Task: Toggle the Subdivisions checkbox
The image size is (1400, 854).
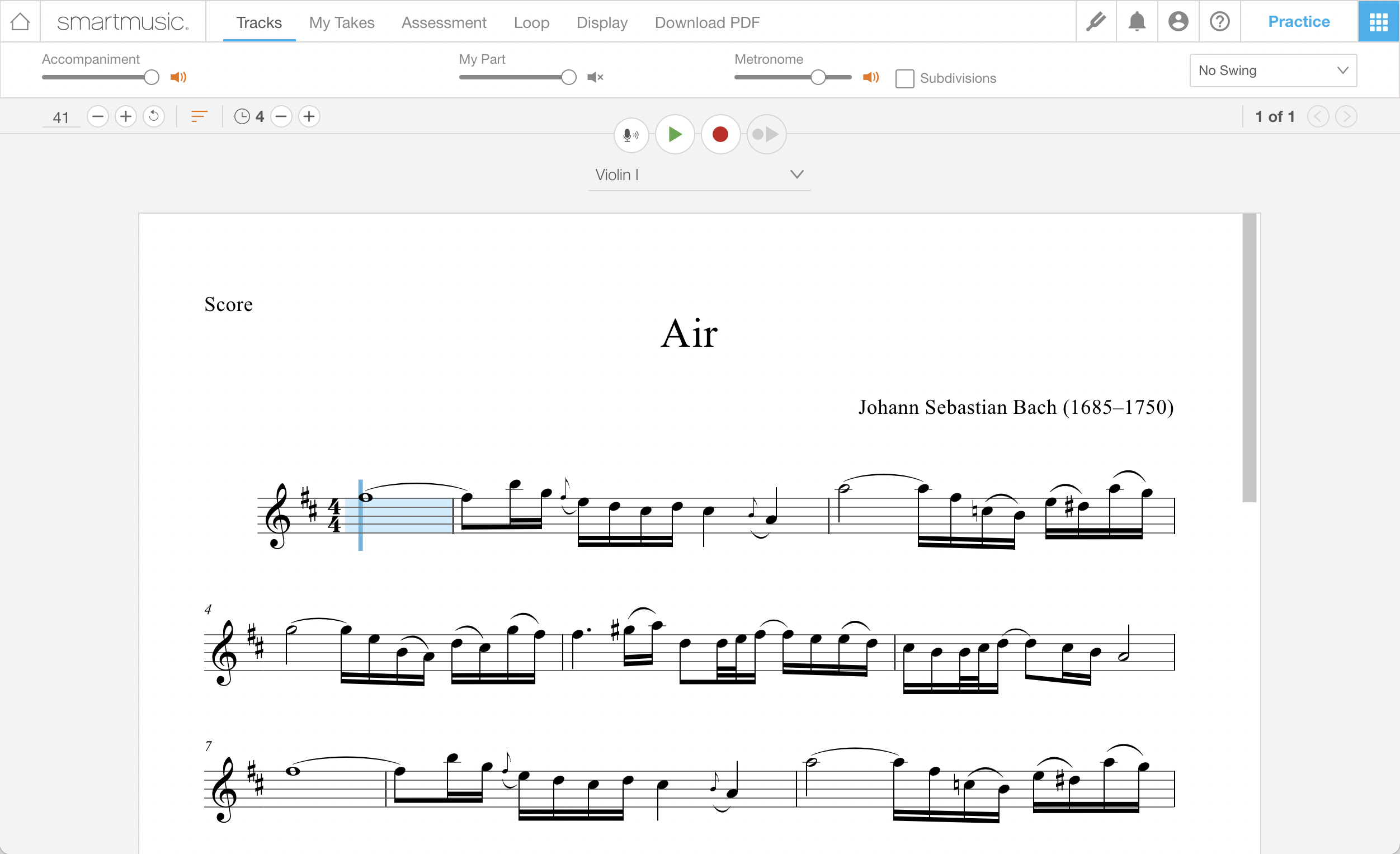Action: tap(905, 78)
